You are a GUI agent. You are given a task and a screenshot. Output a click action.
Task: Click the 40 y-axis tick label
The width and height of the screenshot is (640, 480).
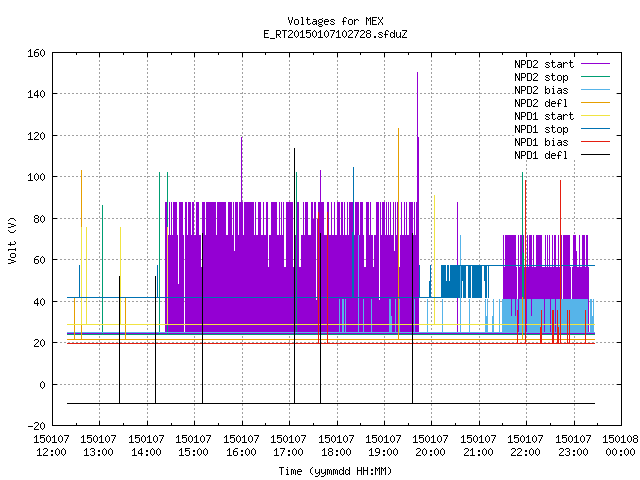pos(40,302)
